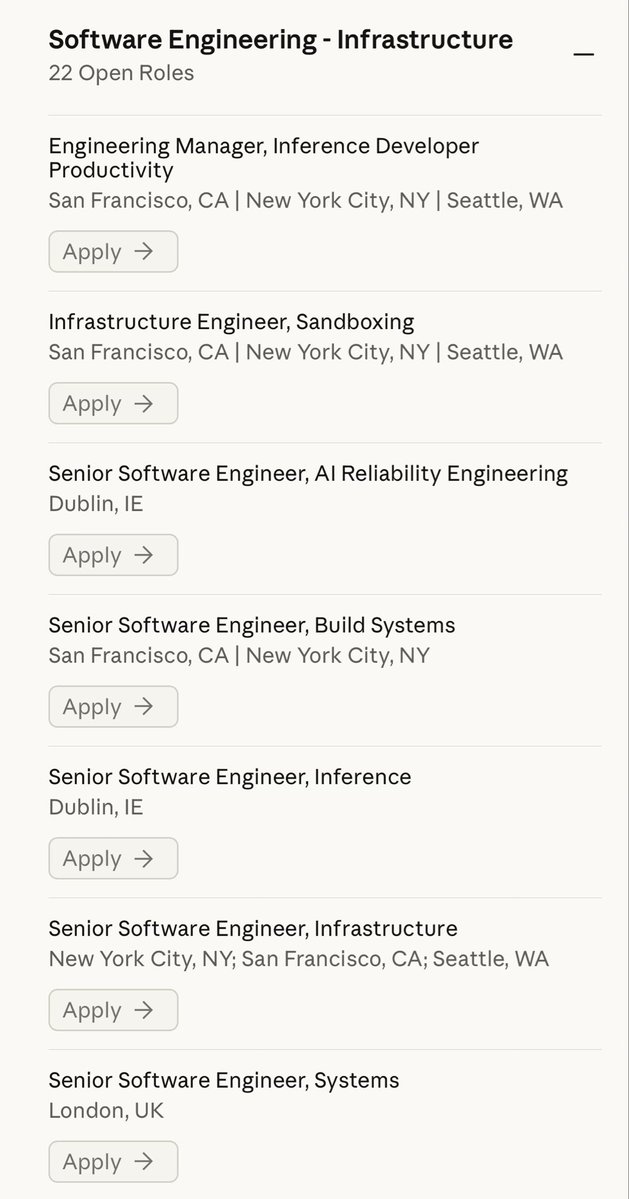Select the 22 Open Roles label
This screenshot has height=1199, width=629.
coord(121,73)
